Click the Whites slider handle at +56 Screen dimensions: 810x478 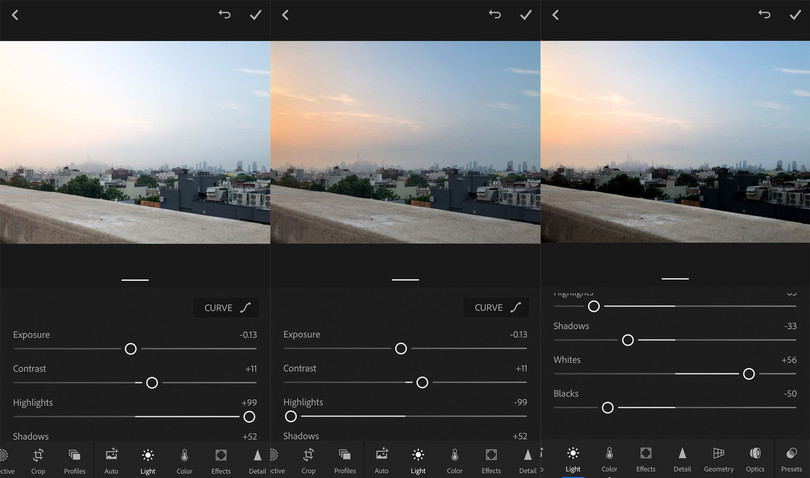(748, 374)
